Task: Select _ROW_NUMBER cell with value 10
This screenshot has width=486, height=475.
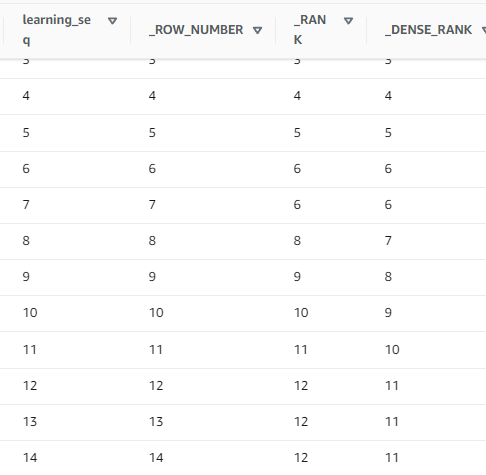Action: pos(156,313)
